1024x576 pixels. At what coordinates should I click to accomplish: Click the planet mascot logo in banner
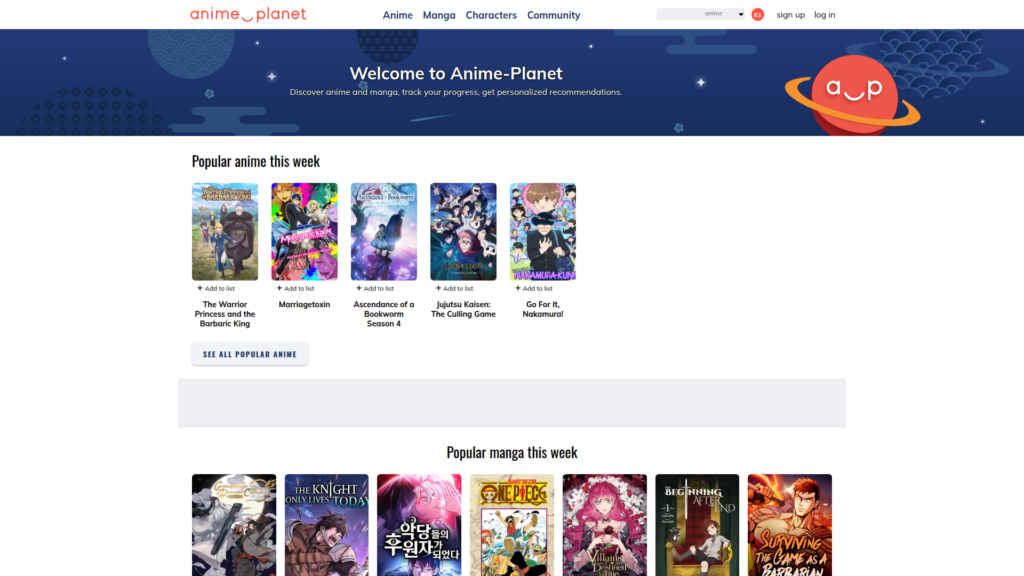pos(853,90)
